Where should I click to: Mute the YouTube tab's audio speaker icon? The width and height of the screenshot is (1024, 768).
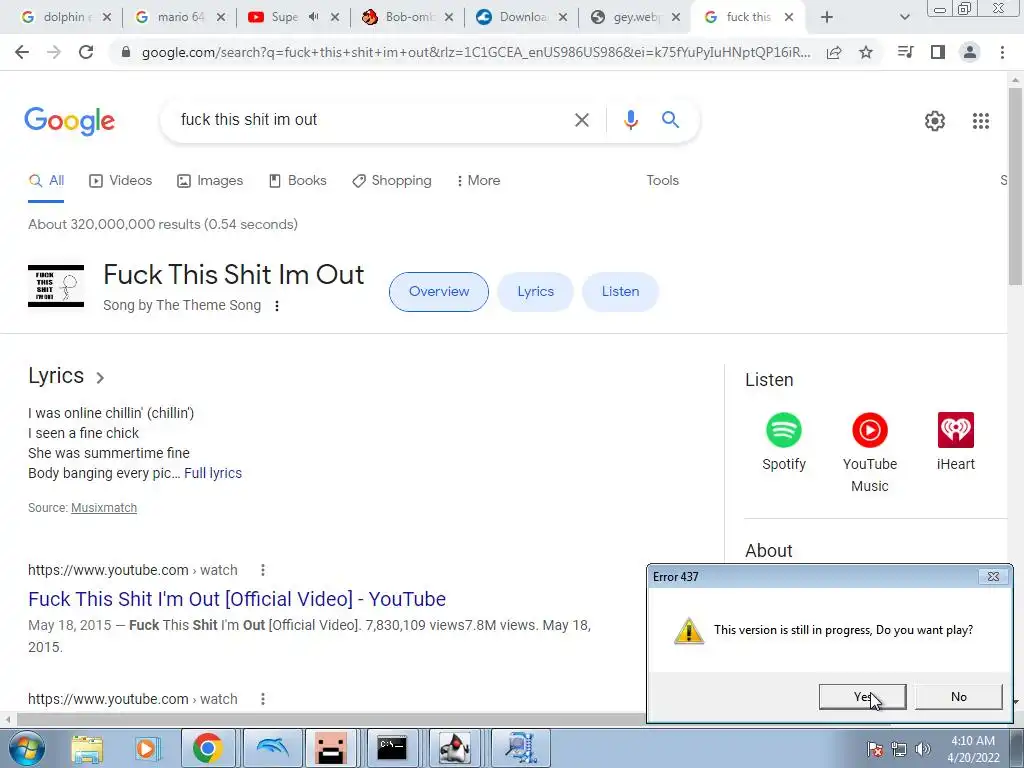coord(314,17)
